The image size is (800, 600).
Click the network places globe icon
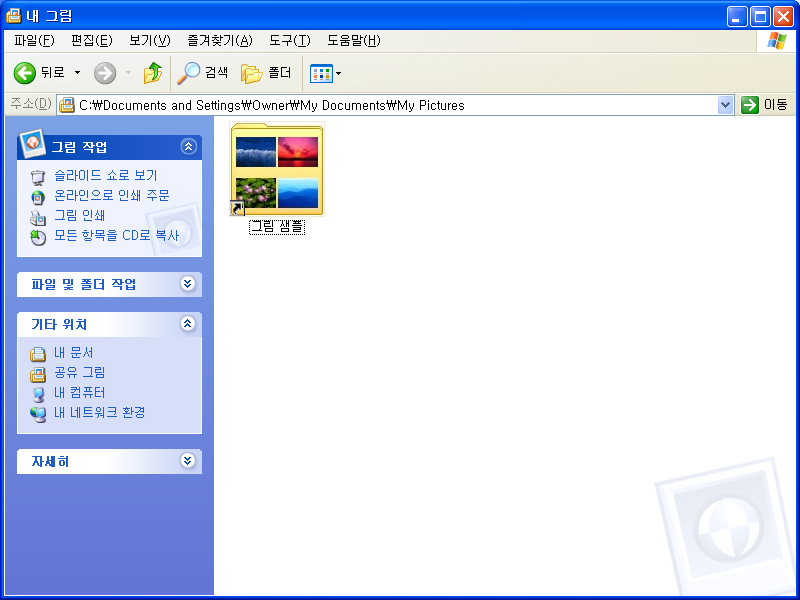point(38,414)
